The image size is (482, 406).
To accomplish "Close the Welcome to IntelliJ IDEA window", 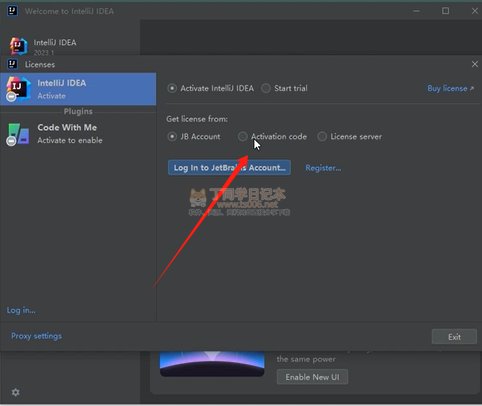I will 475,11.
